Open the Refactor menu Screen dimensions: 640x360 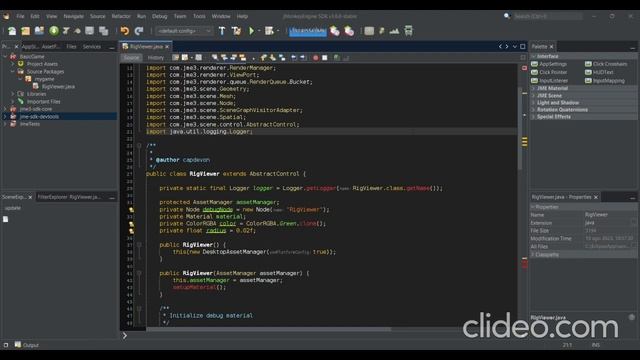click(121, 16)
